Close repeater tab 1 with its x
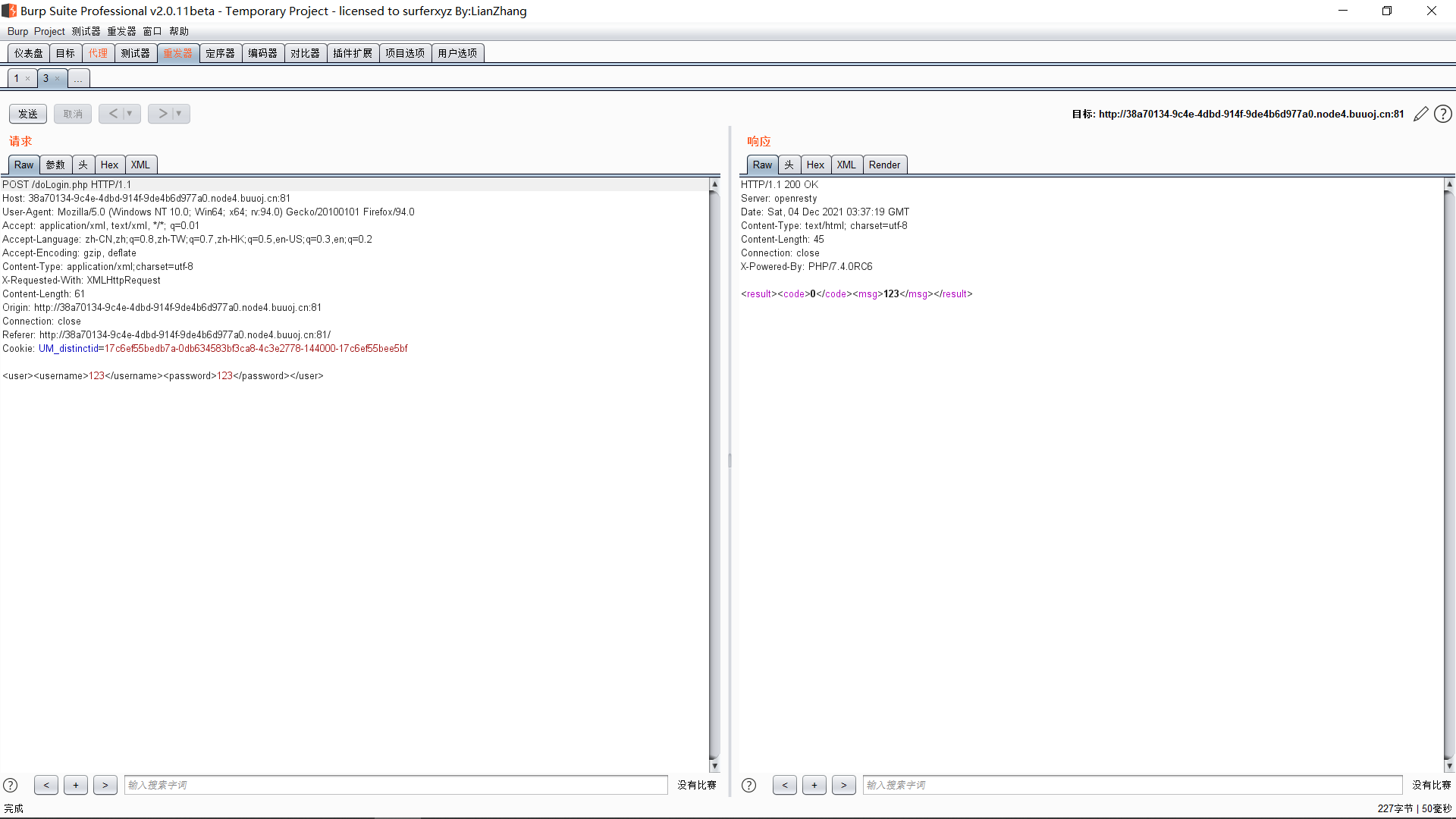This screenshot has height=819, width=1456. pos(28,79)
